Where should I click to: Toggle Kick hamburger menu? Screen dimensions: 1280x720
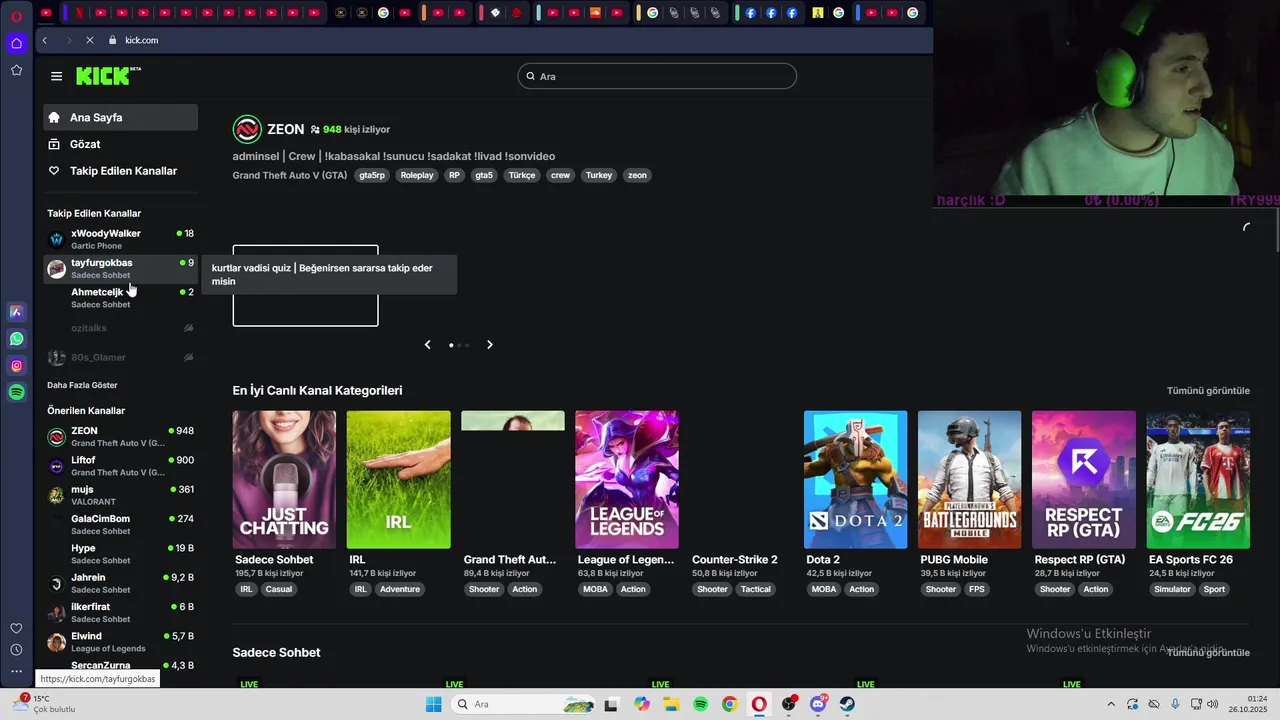tap(56, 76)
